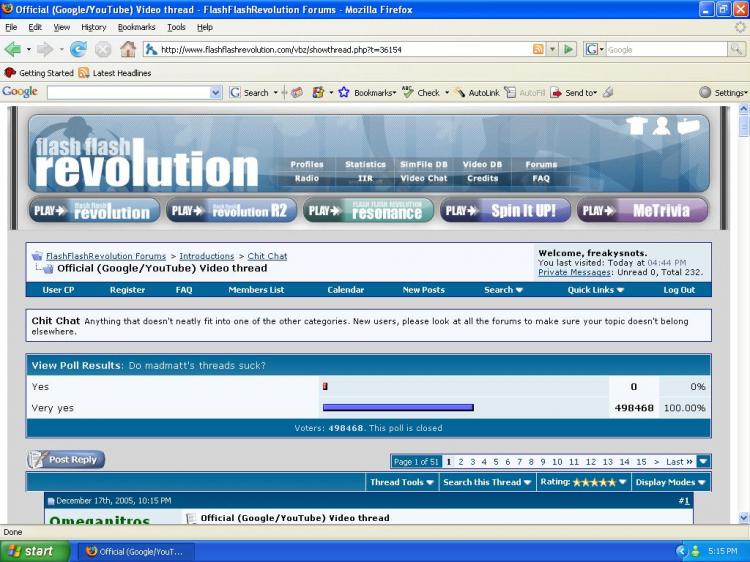This screenshot has height=562, width=750.
Task: Click the page scrollbar down arrow
Action: coord(744,518)
